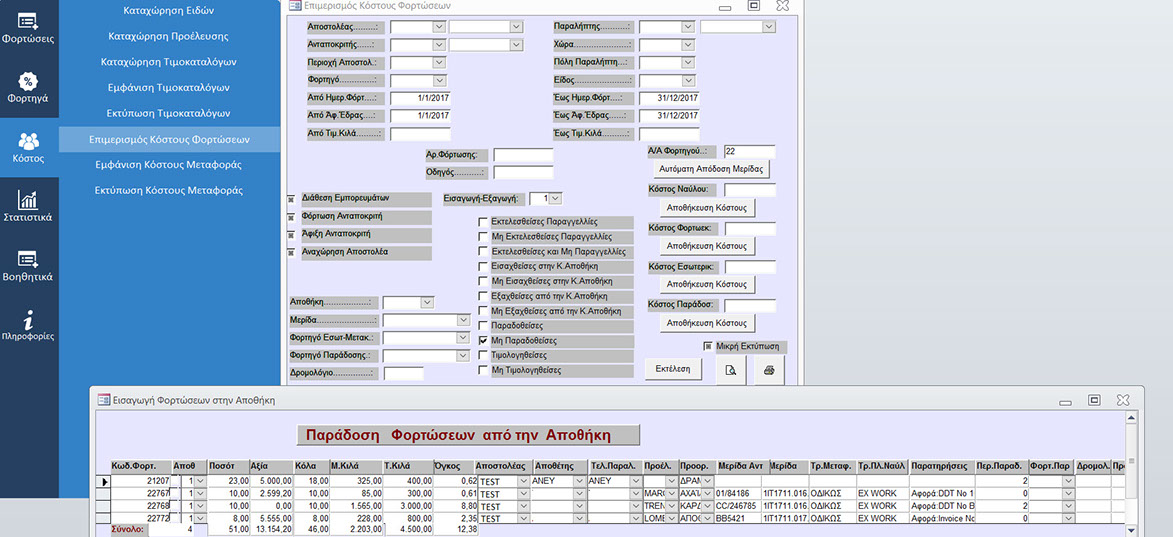
Task: Uncheck the Μη Παραδοθείσες checkbox
Action: coord(483,341)
